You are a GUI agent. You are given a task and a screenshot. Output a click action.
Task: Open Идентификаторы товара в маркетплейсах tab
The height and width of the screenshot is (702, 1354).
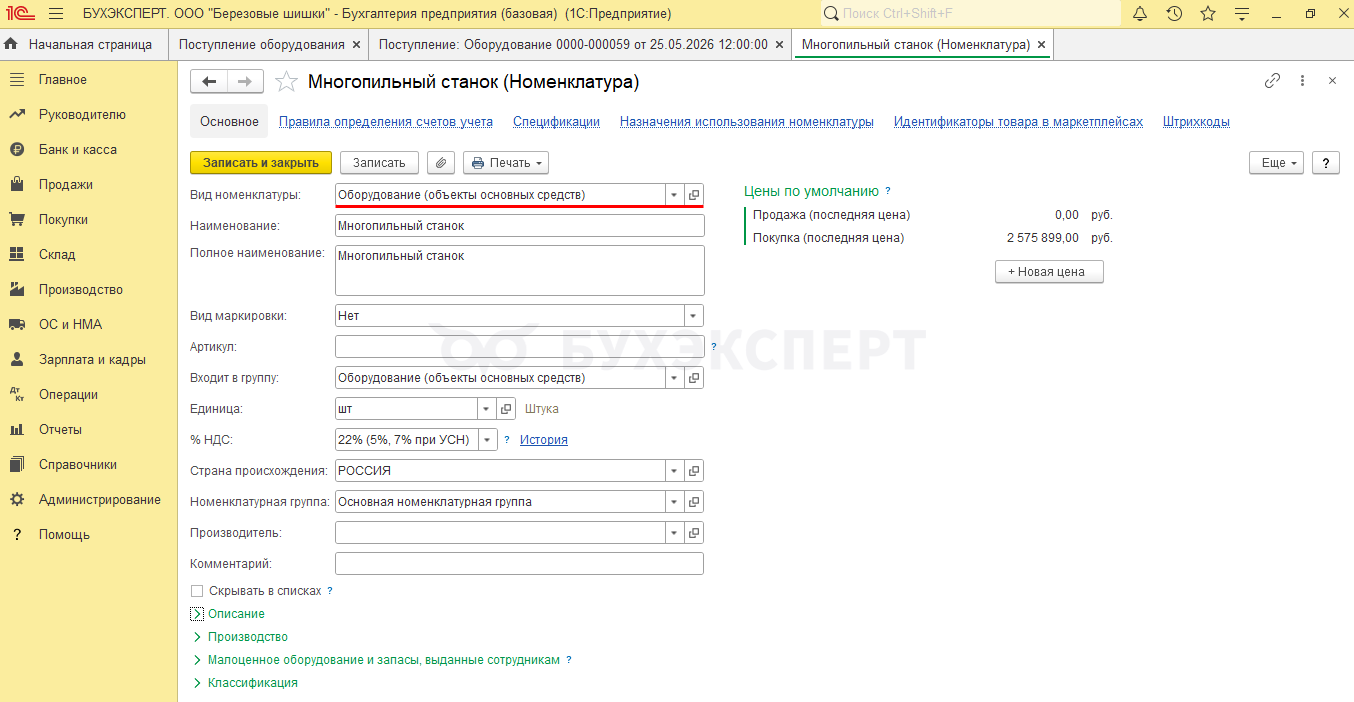point(1018,122)
